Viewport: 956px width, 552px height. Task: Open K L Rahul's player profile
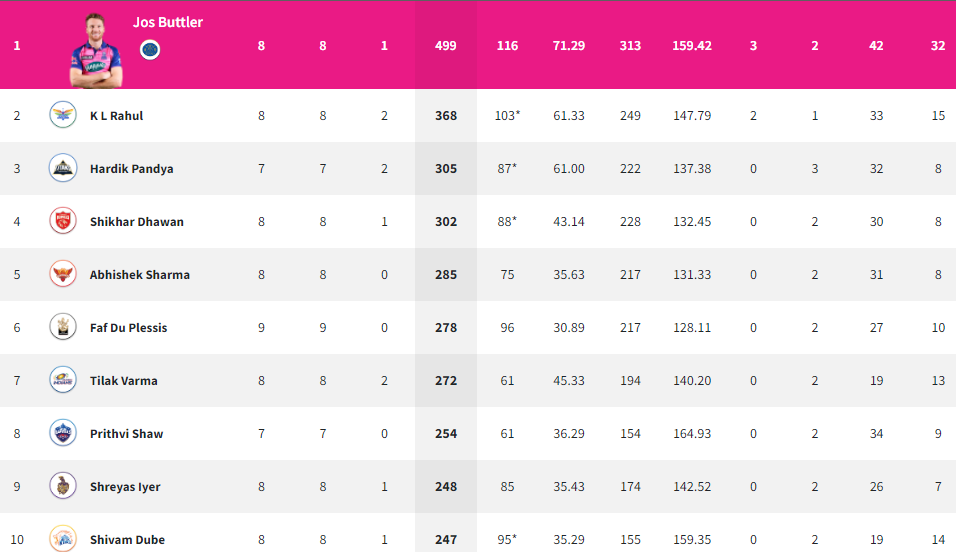[x=116, y=116]
